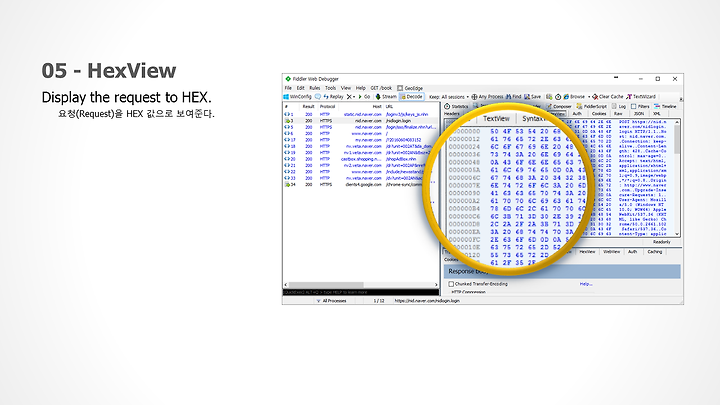Click the GeoEdge menu item
720x405 pixels.
click(x=410, y=88)
